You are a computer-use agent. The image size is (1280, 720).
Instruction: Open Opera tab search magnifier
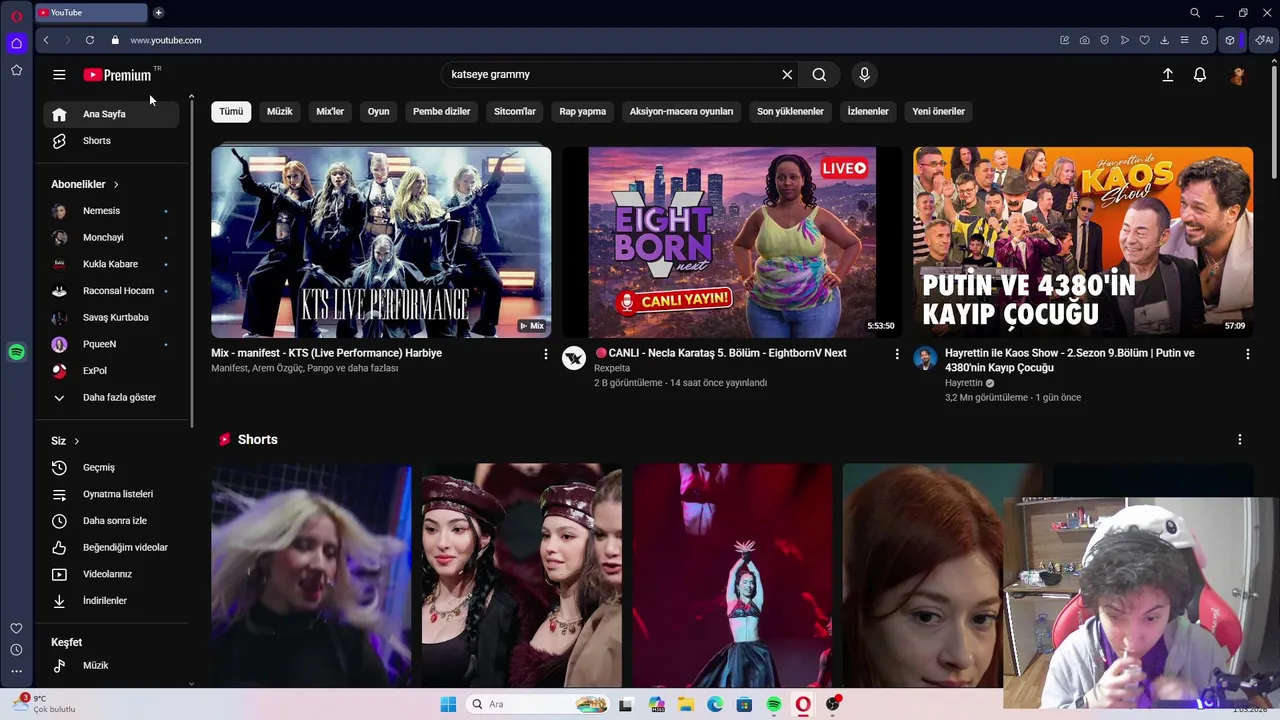point(1195,13)
